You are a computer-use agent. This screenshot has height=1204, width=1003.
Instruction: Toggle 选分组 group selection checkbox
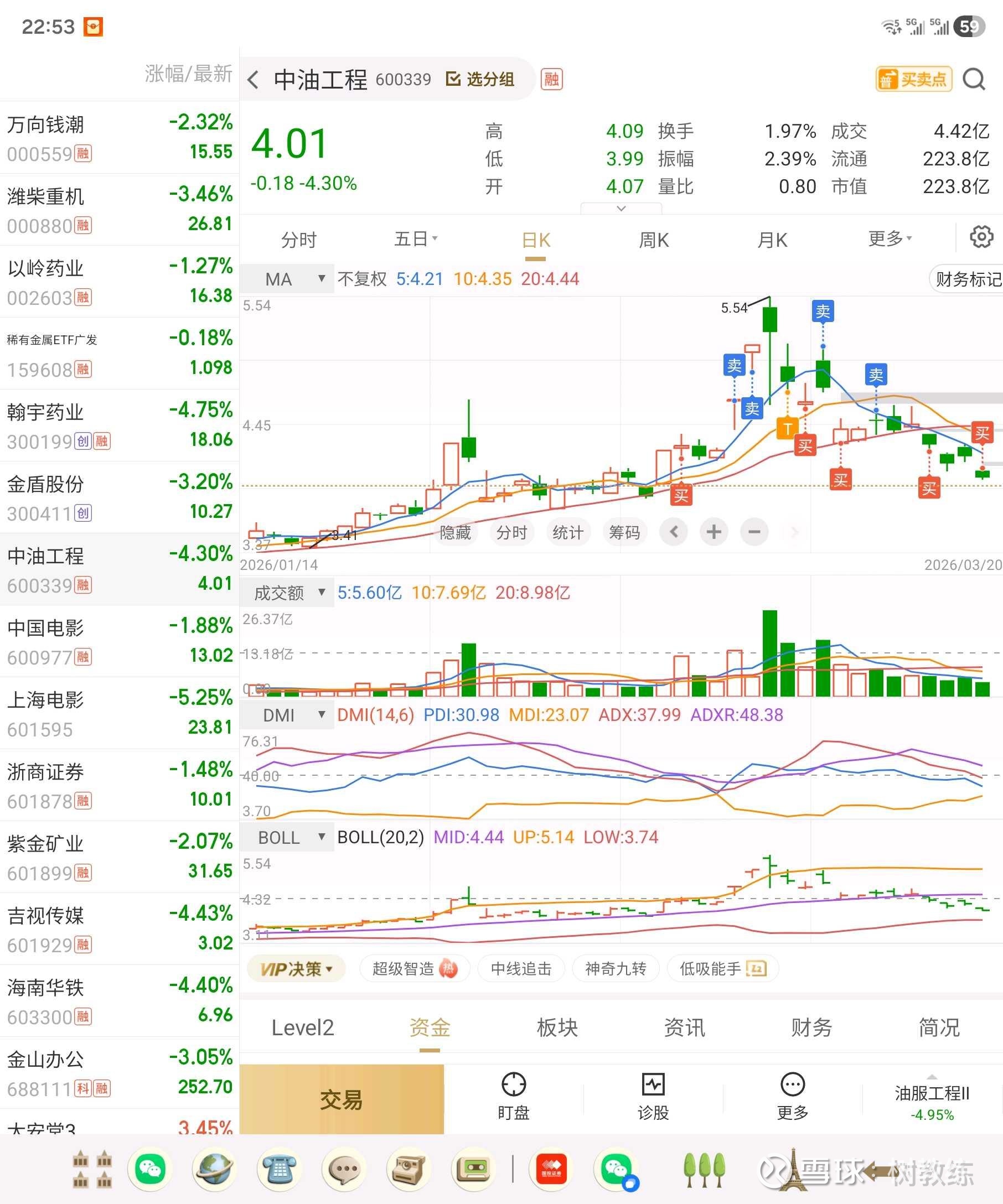tap(480, 79)
